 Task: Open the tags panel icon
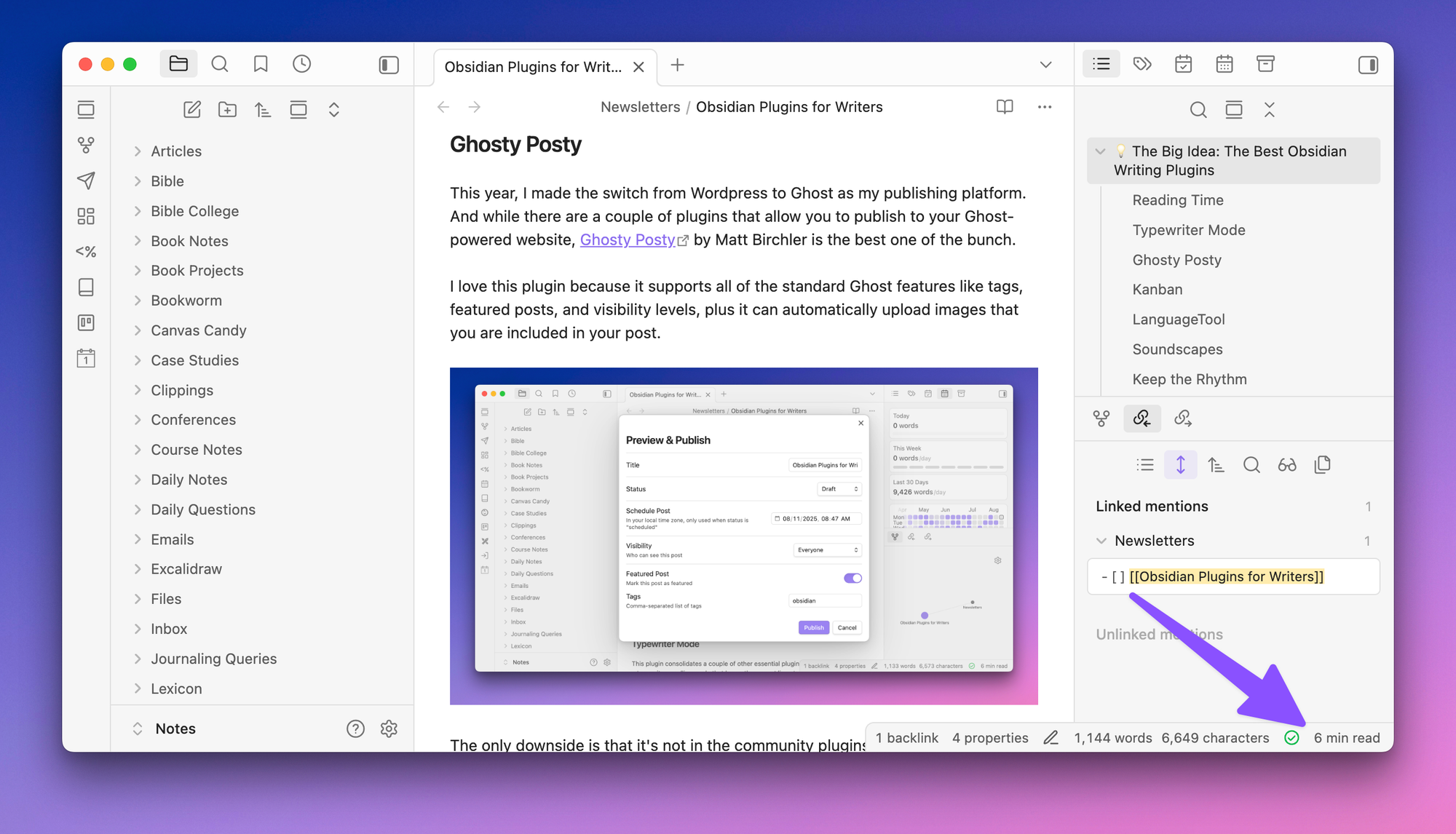tap(1142, 64)
